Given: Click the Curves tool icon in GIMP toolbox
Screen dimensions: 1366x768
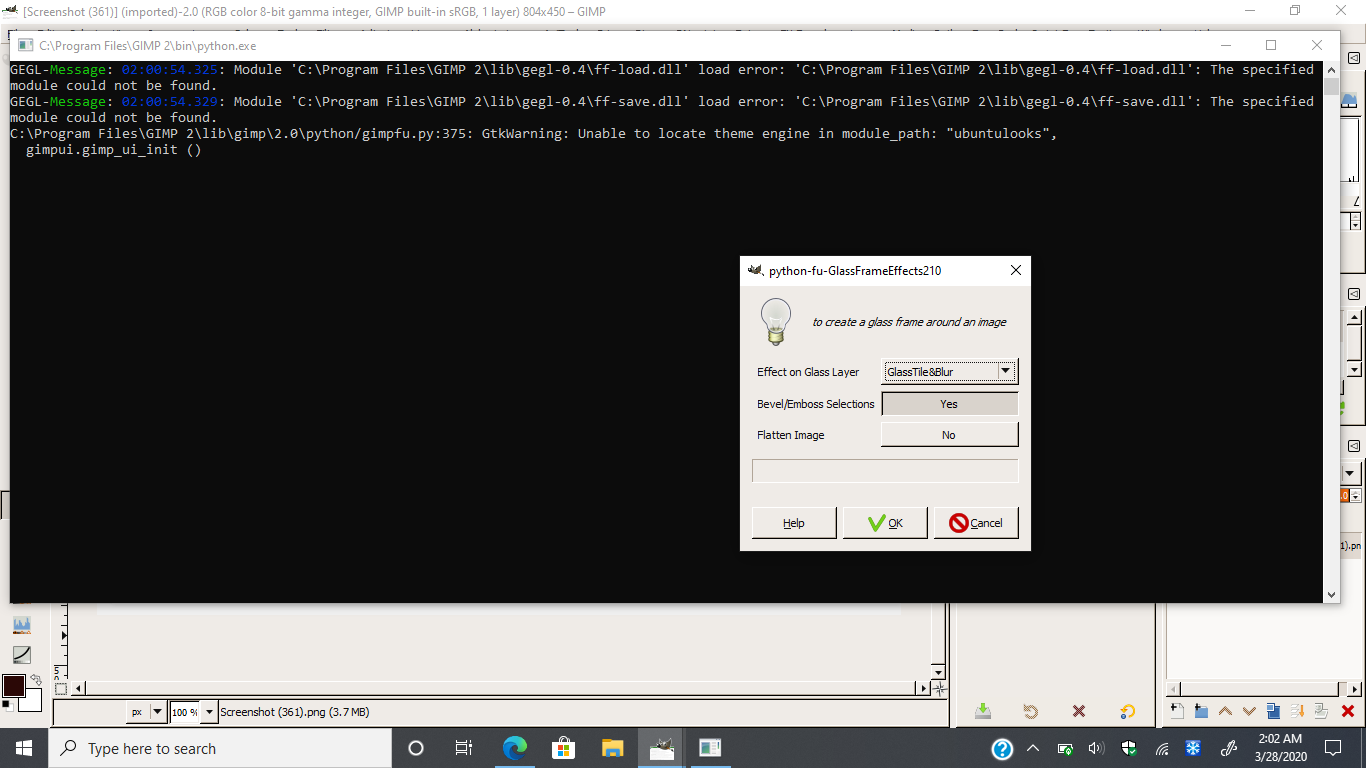Looking at the screenshot, I should 21,655.
